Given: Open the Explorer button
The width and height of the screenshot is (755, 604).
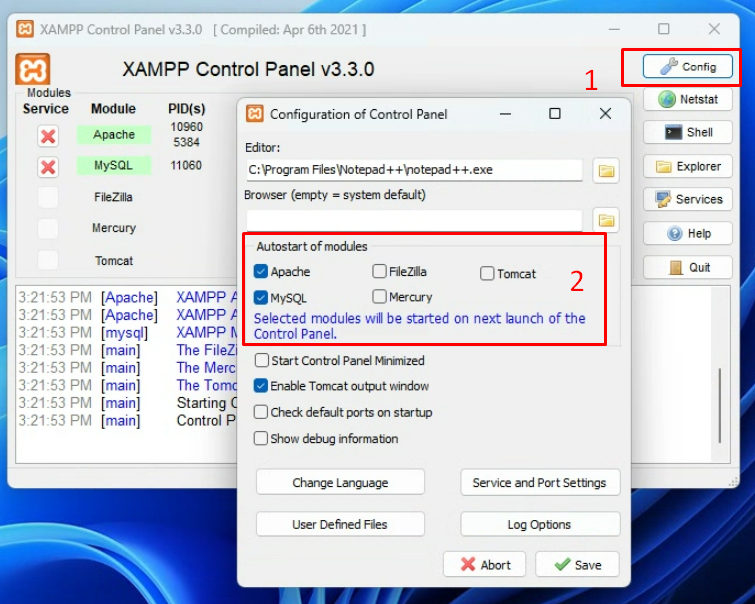Looking at the screenshot, I should pyautogui.click(x=688, y=166).
